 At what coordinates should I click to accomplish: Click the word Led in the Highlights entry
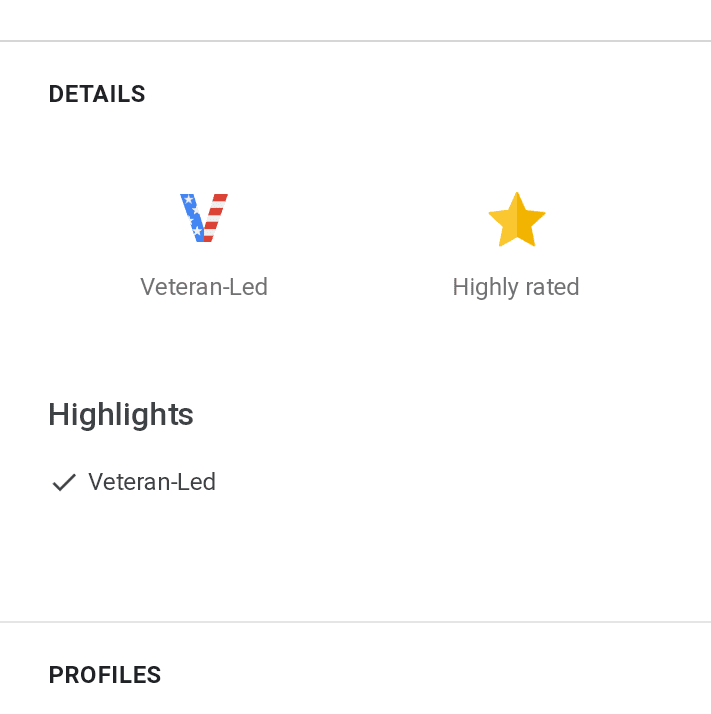(198, 482)
